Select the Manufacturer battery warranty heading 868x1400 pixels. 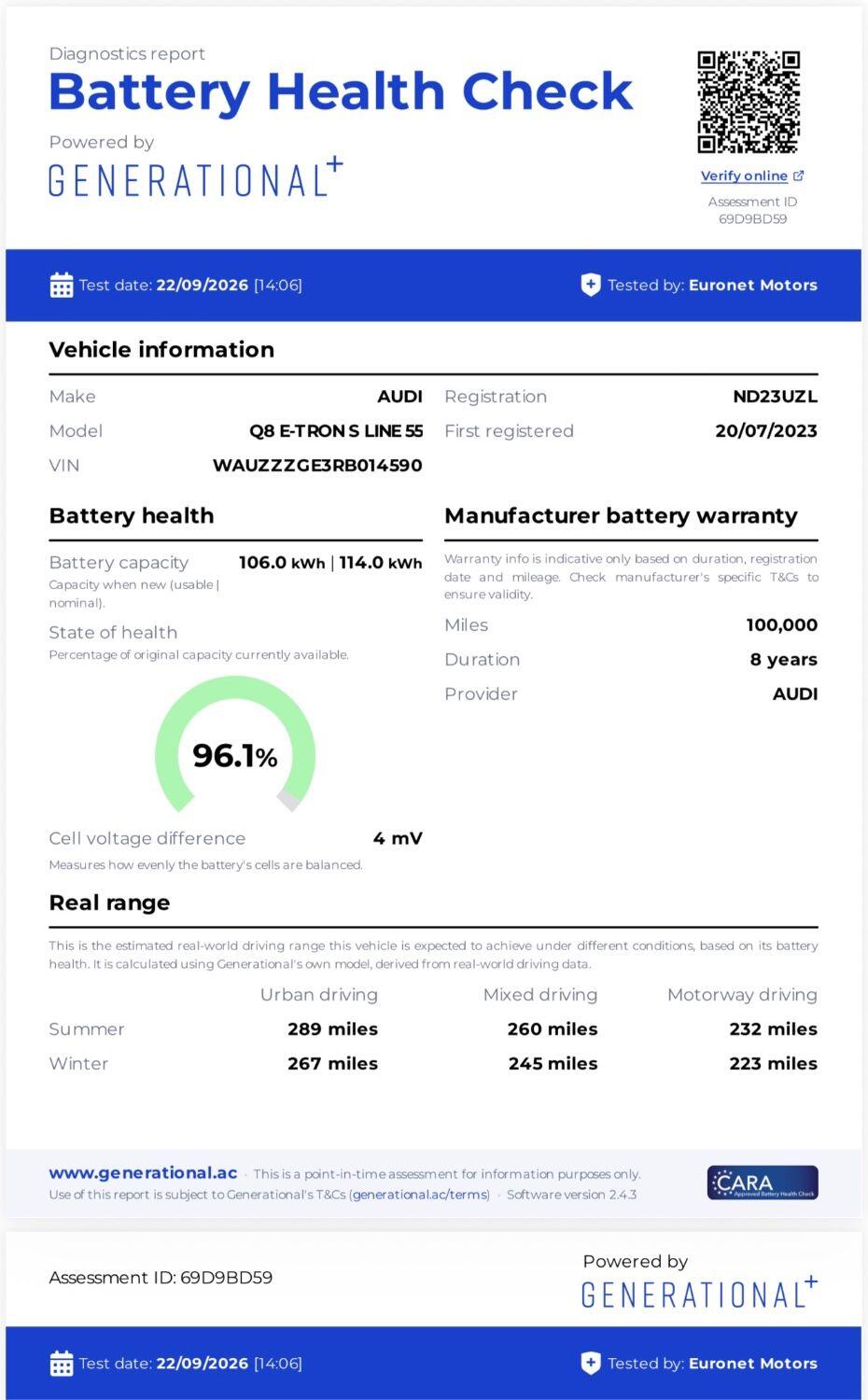(x=621, y=516)
